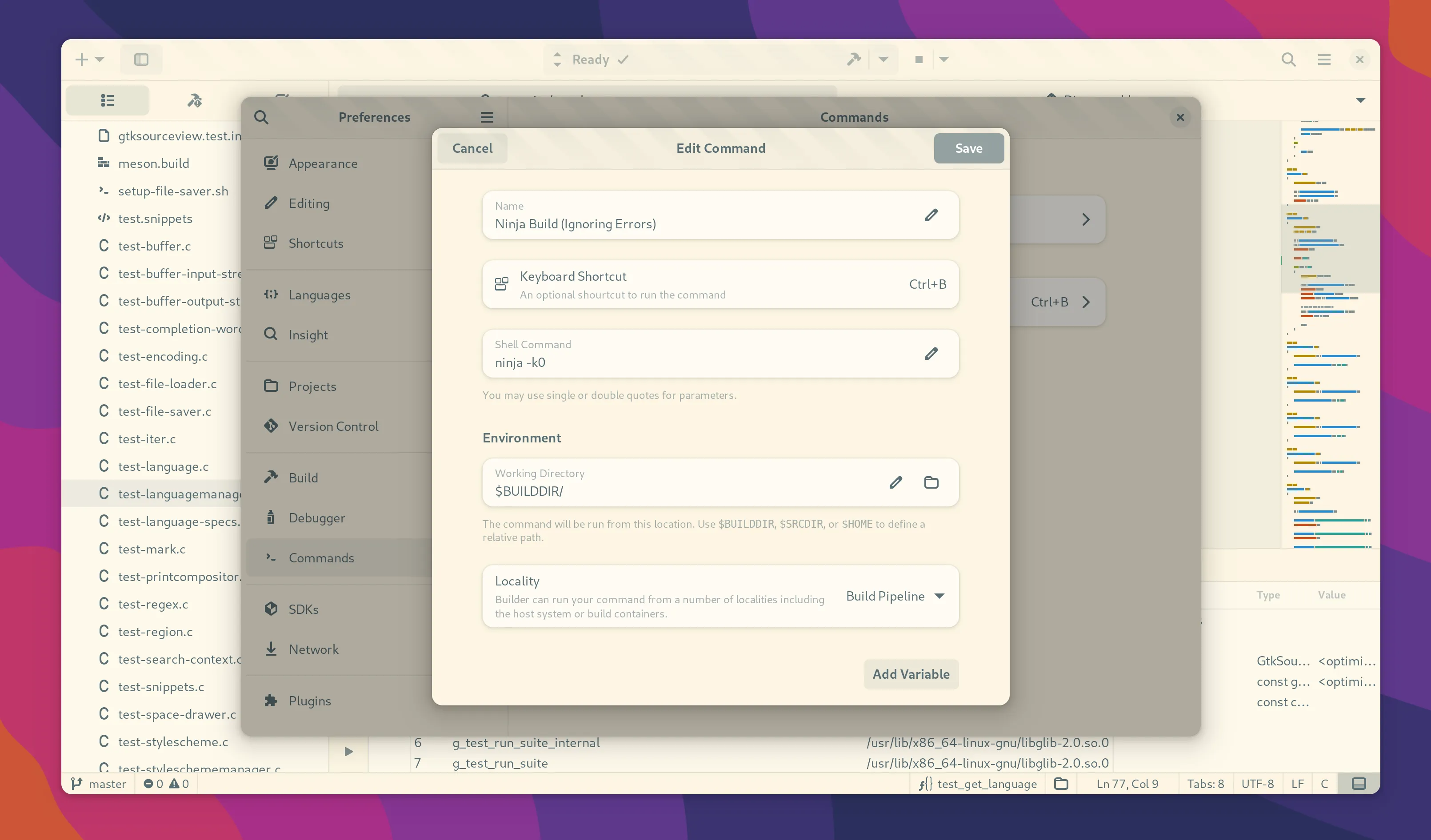This screenshot has width=1431, height=840.
Task: Click the Shell Command ninja -k0 field
Action: pyautogui.click(x=720, y=354)
